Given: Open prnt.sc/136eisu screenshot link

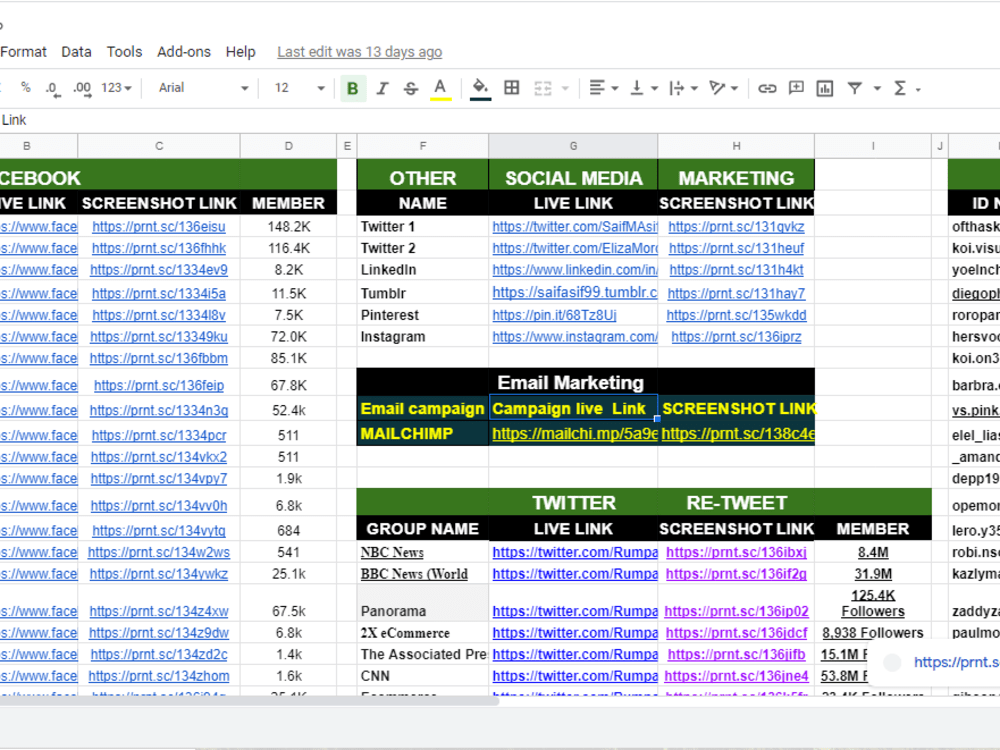Looking at the screenshot, I should 159,226.
